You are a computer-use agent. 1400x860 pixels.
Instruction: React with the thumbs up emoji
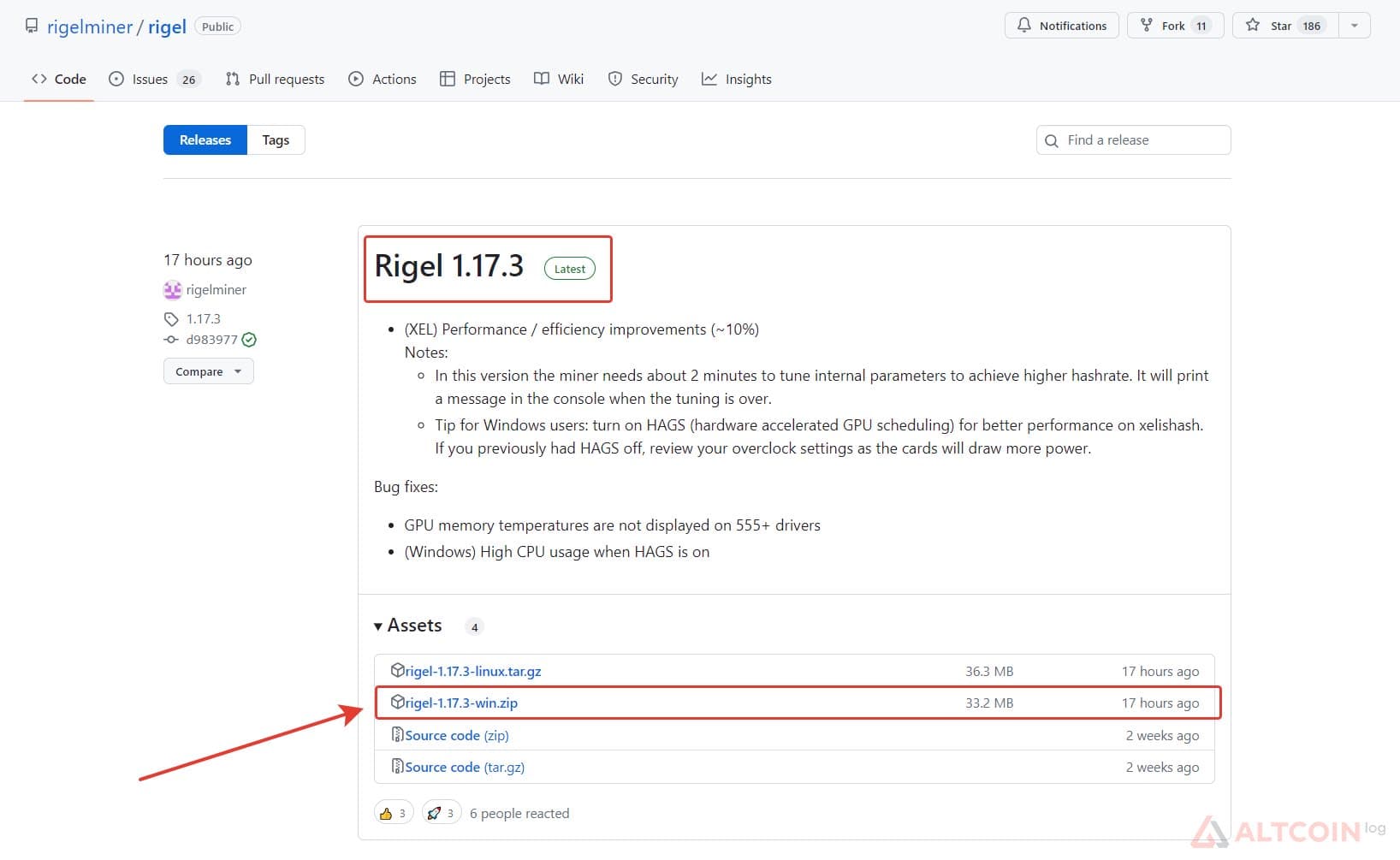coord(394,813)
